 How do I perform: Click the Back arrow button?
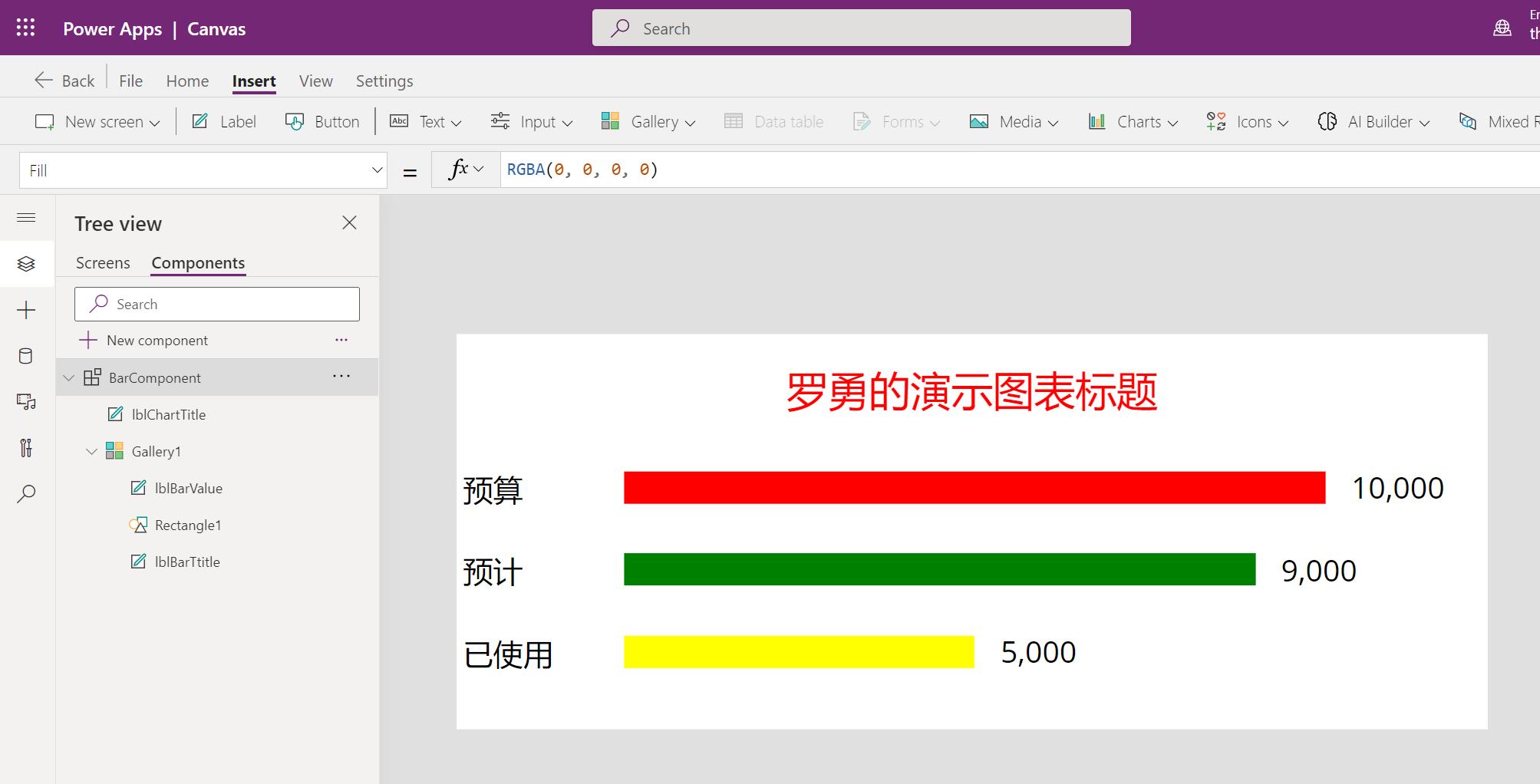tap(64, 81)
